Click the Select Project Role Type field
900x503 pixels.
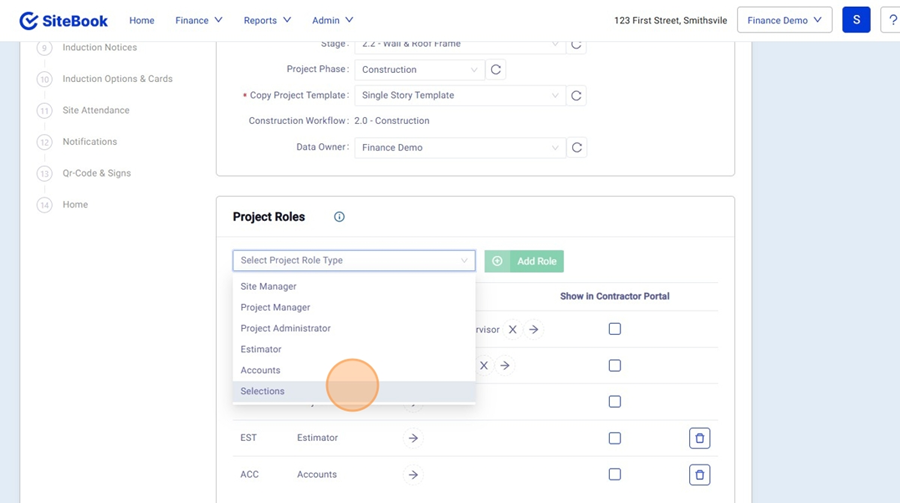[x=353, y=261]
